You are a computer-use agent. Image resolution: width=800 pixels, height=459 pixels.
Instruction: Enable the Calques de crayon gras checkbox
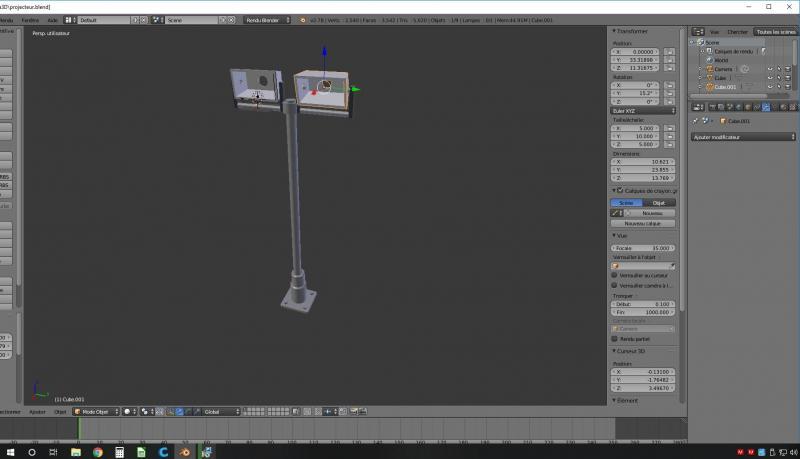(x=620, y=190)
